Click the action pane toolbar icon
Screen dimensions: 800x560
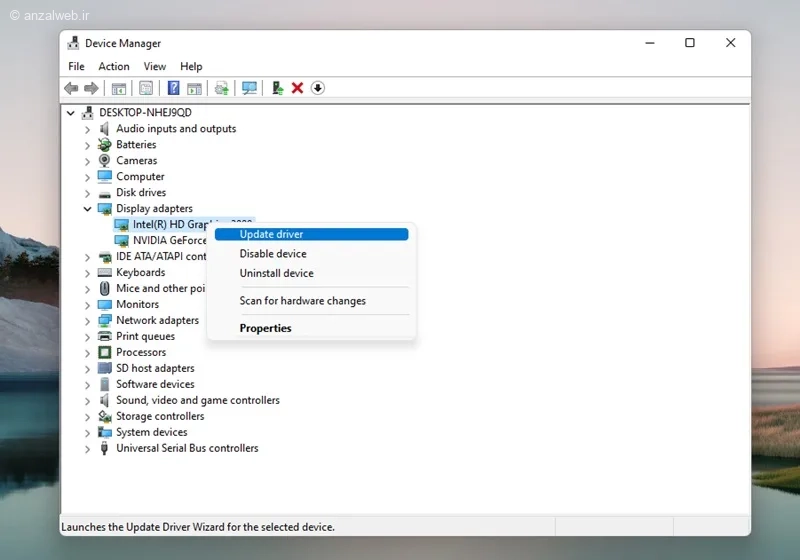[x=194, y=88]
